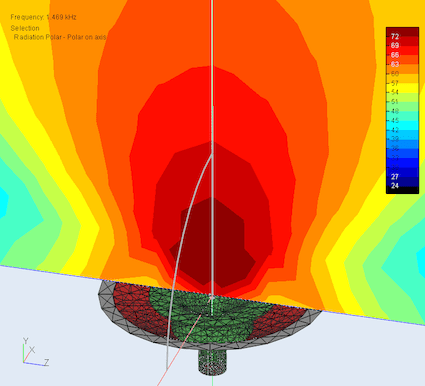Screen dimensions: 425x386
Task: Click the XYZ axis orientation triad
Action: pos(36,352)
